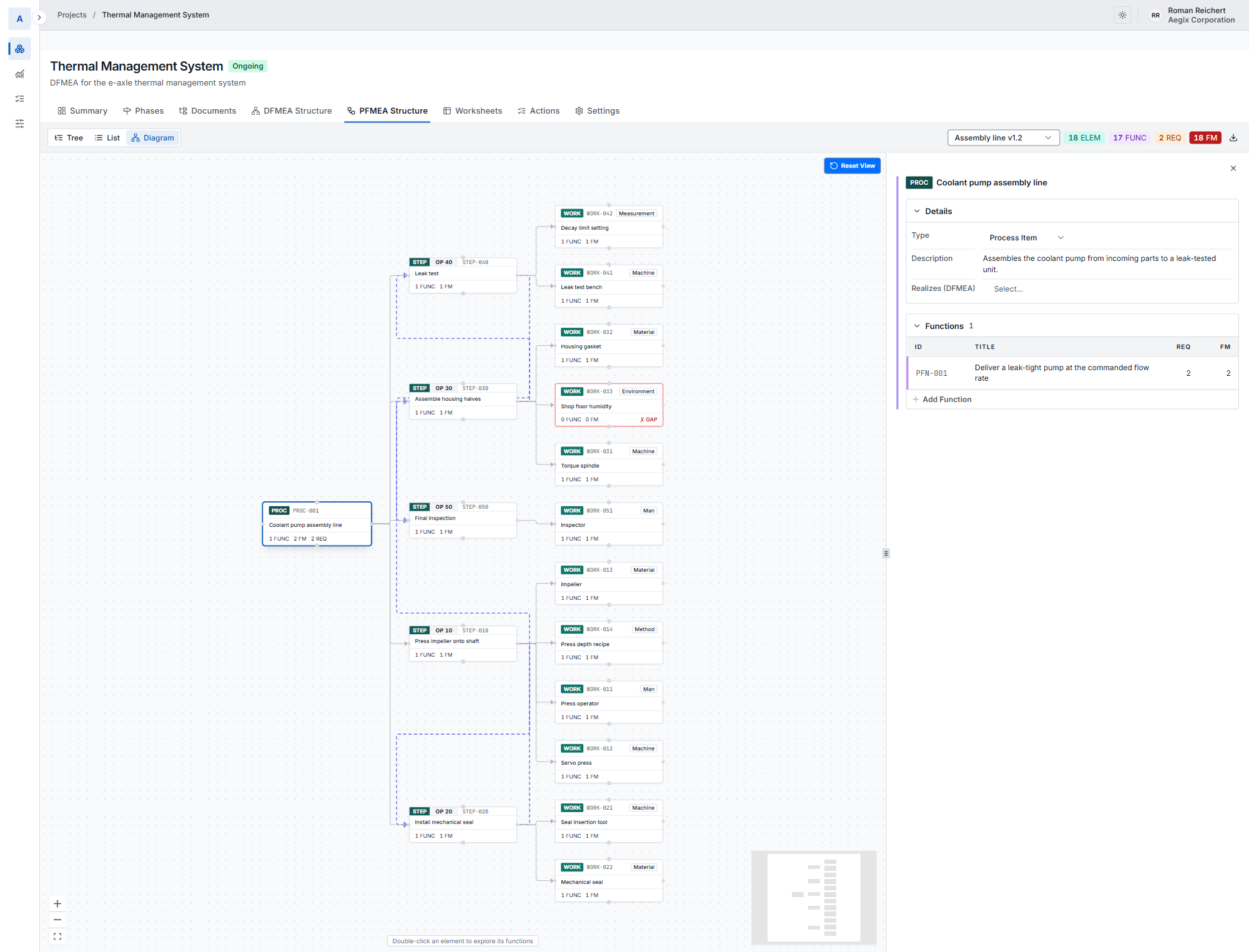The image size is (1249, 952).
Task: Click the 17 FUNC badge
Action: tap(1129, 138)
